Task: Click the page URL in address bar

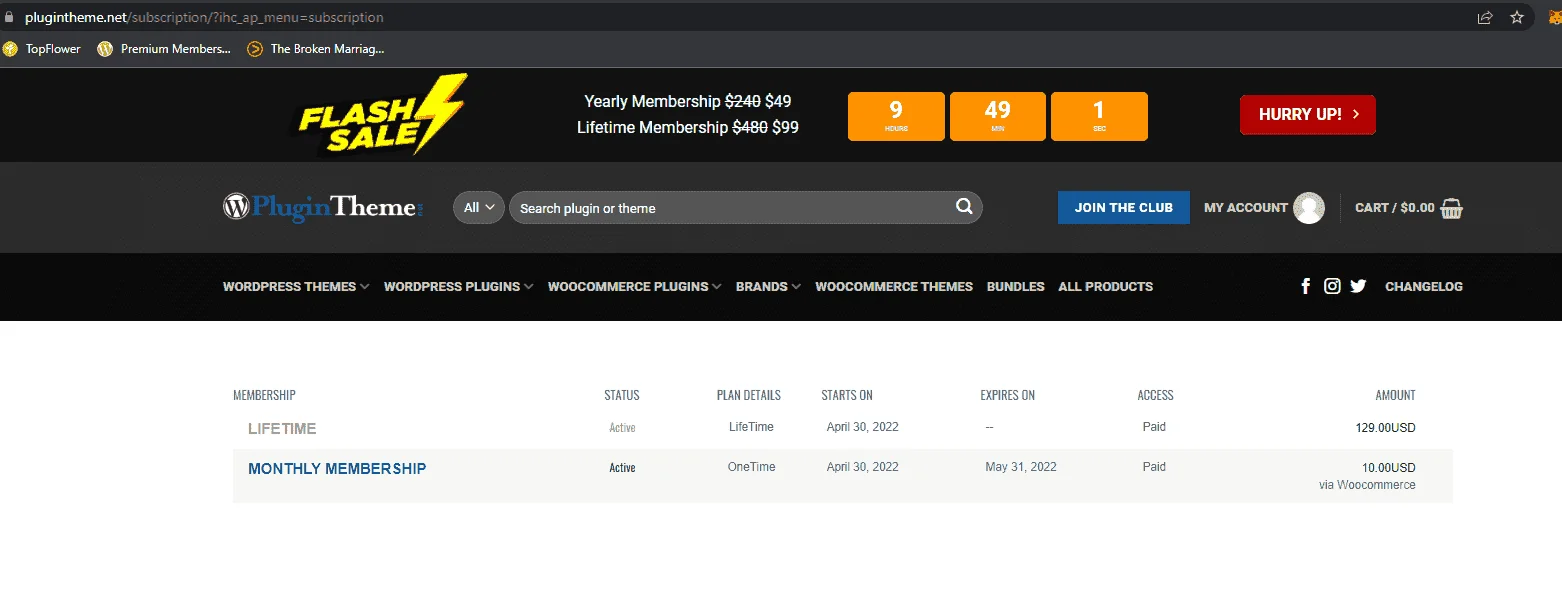Action: point(204,17)
